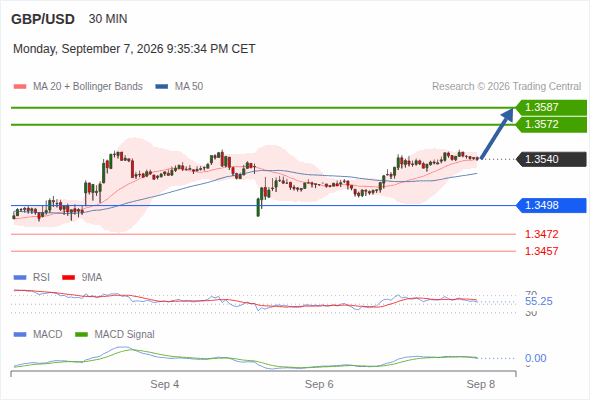Click the 1.3472 support level label
The width and height of the screenshot is (590, 400).
[541, 234]
